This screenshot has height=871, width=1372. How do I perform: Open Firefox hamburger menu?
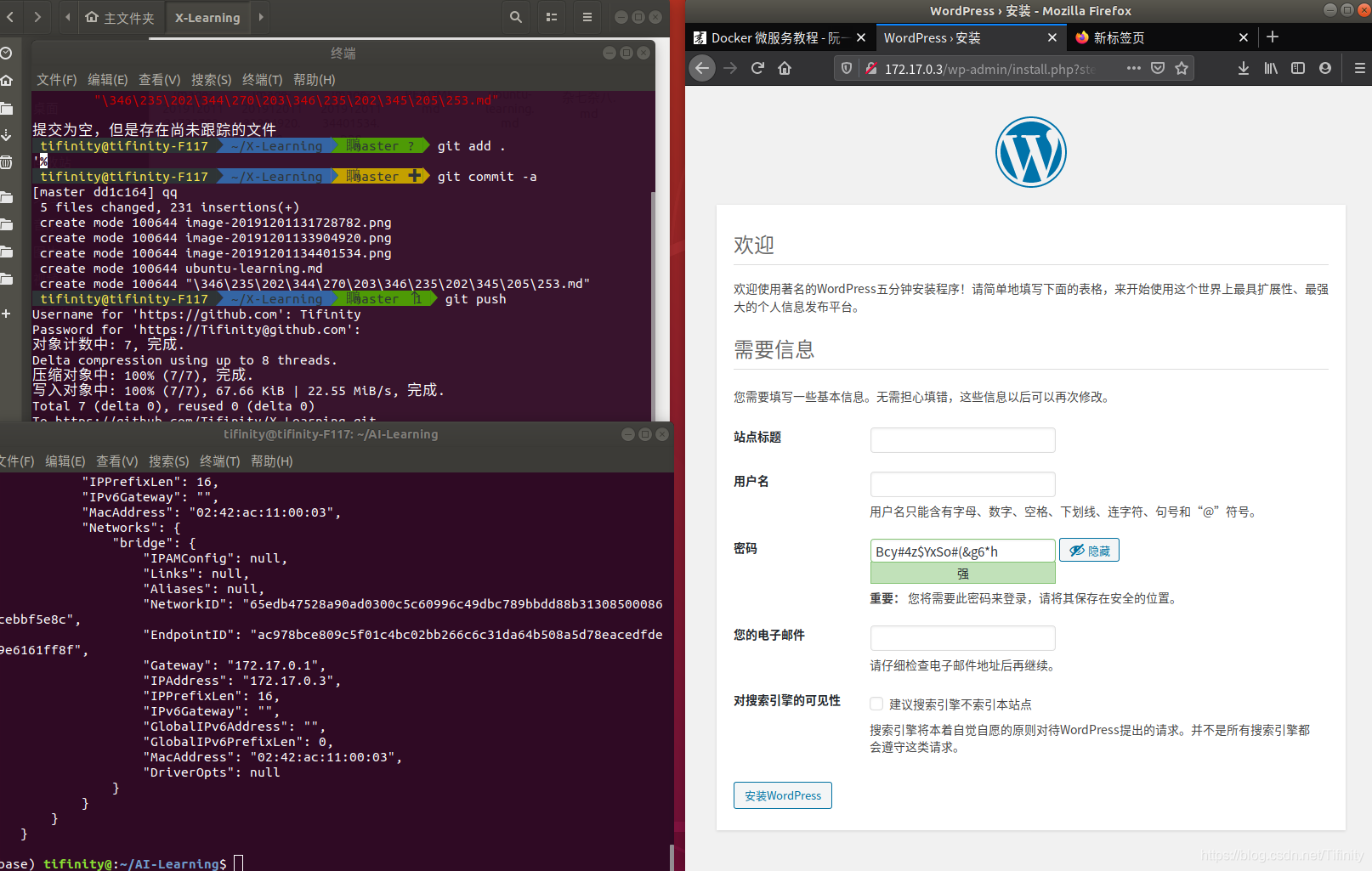(x=1359, y=68)
